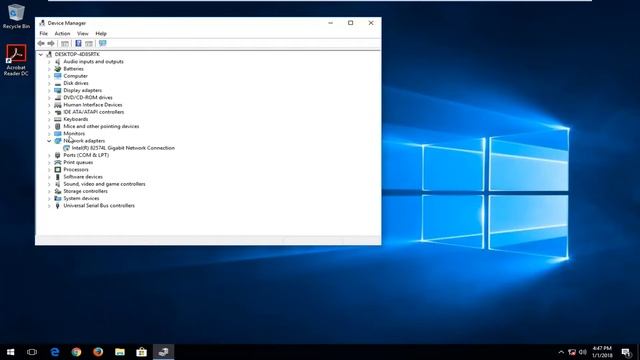Viewport: 640px width, 360px height.
Task: Open the View menu
Action: [x=83, y=33]
